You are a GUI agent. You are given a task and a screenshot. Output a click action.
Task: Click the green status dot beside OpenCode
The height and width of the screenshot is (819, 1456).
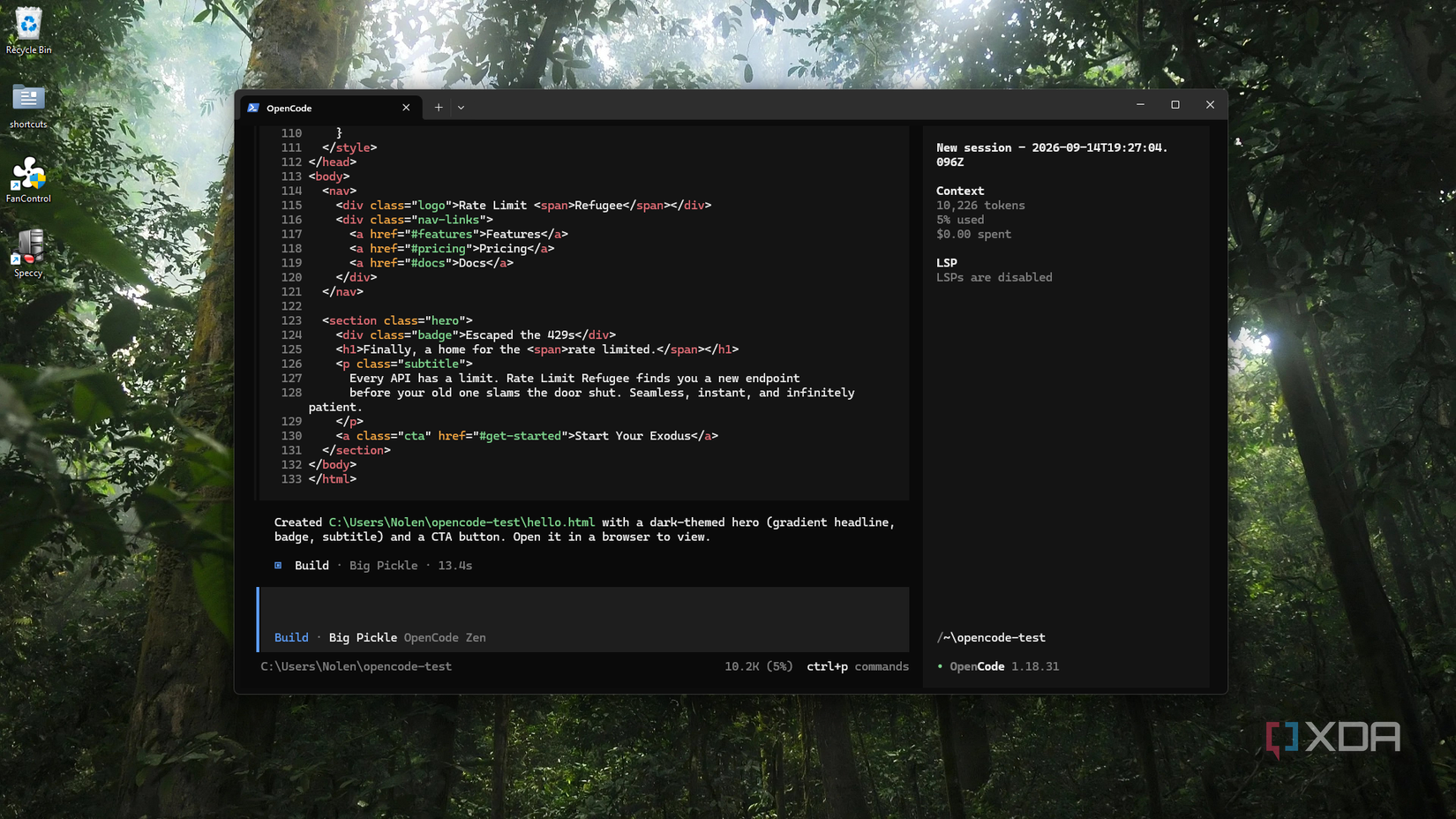[x=940, y=666]
